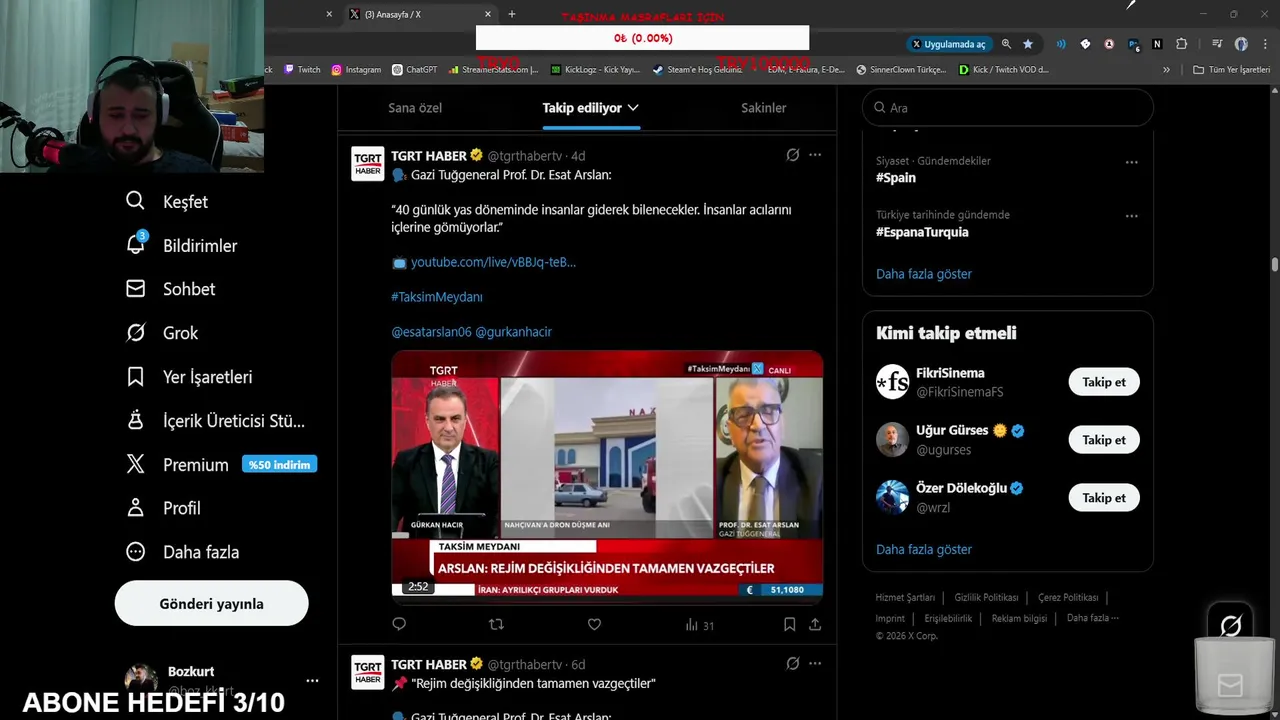Open Keşfet explore page
Screen dimensions: 1280x720
tap(167, 201)
